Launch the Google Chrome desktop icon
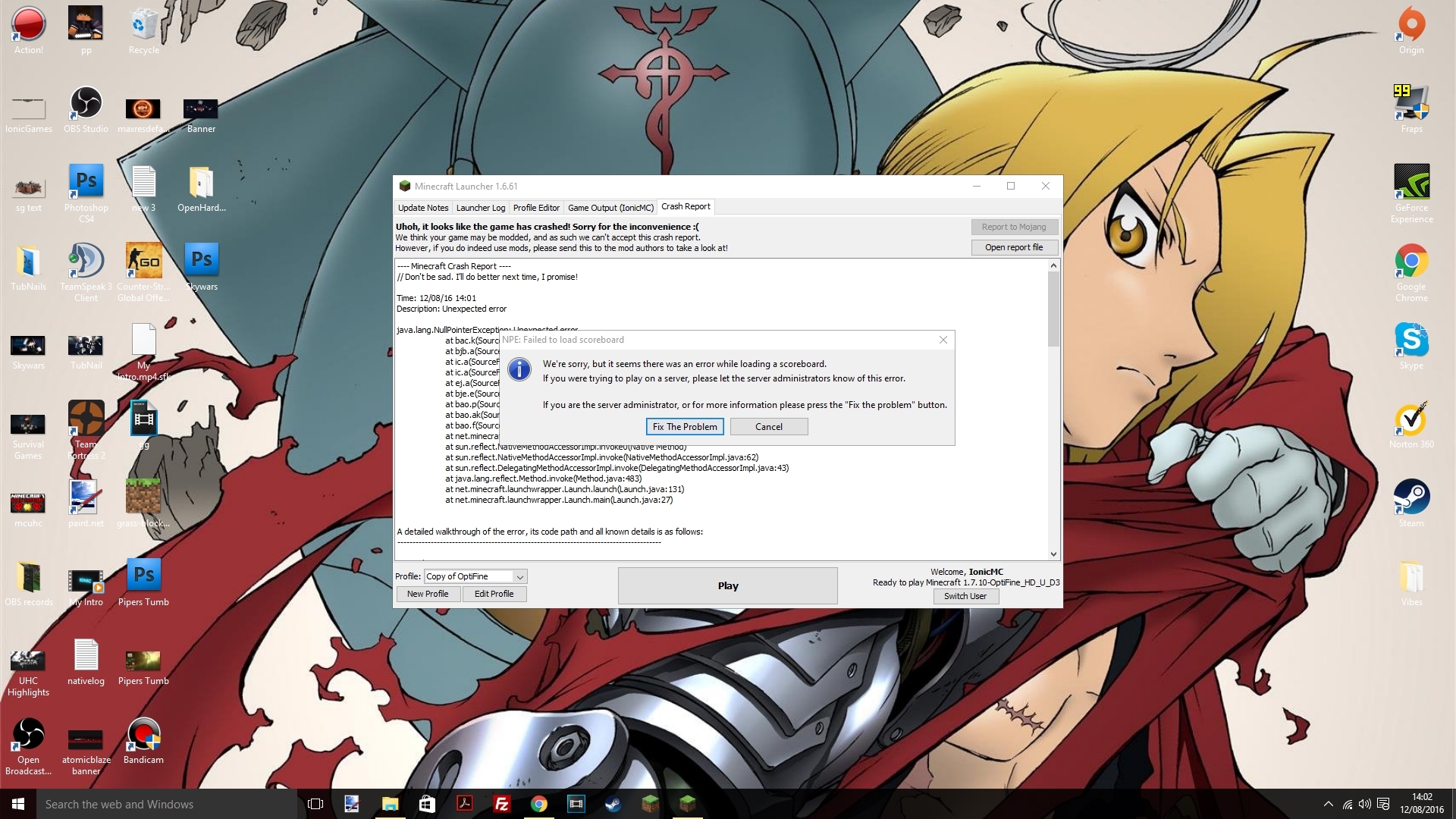Image resolution: width=1456 pixels, height=819 pixels. (1411, 262)
